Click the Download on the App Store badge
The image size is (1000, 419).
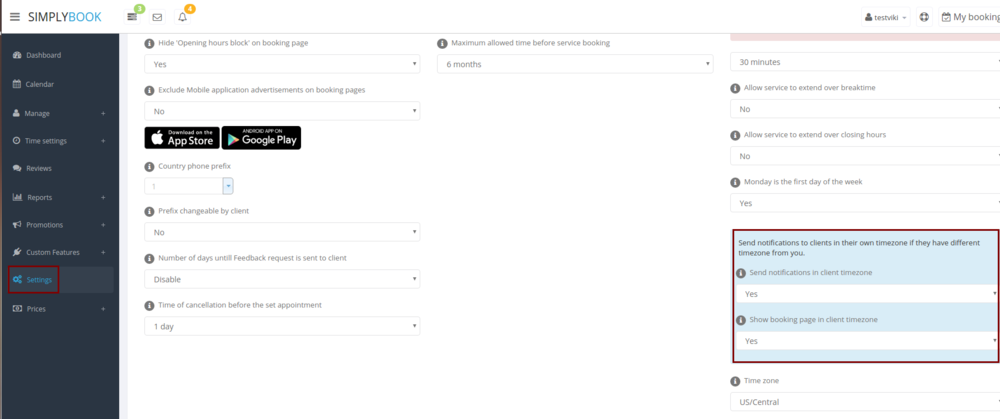coord(181,137)
